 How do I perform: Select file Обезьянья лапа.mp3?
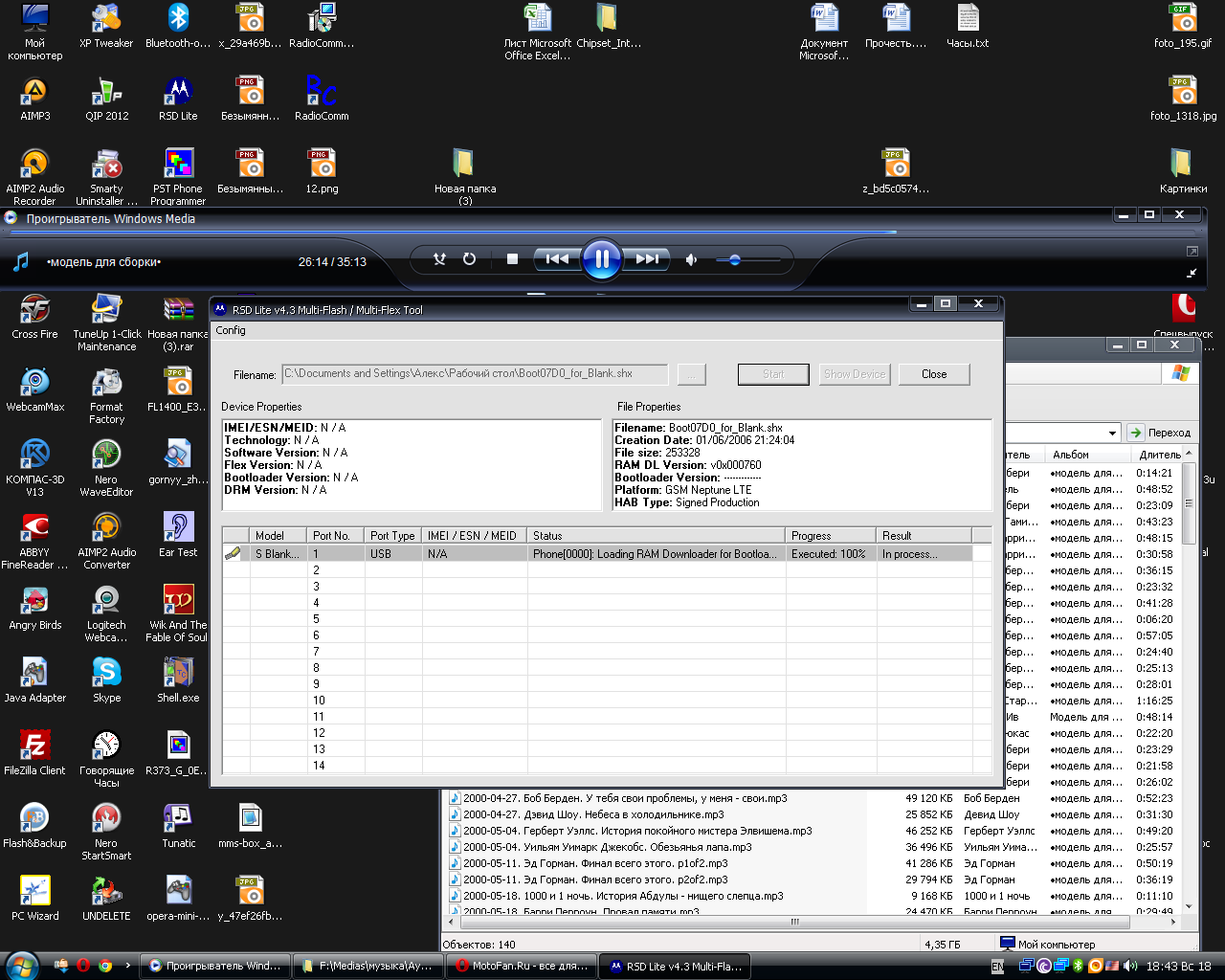click(x=608, y=847)
